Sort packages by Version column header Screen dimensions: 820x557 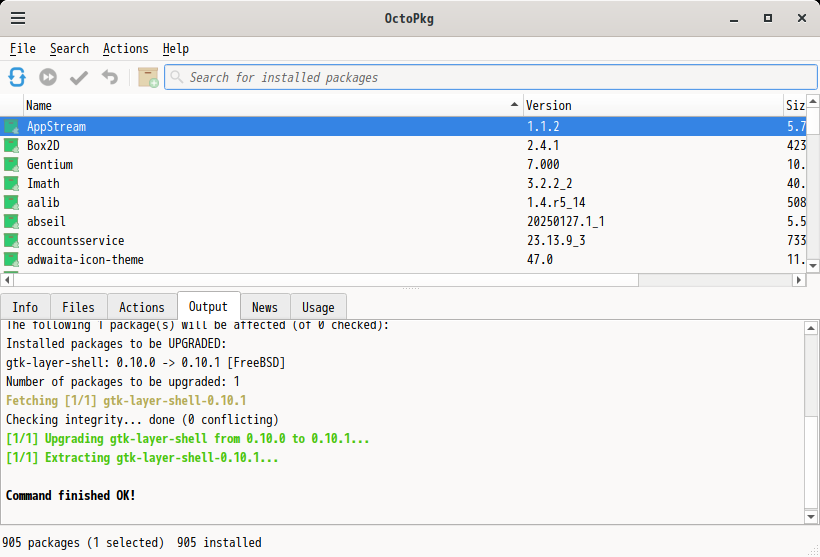click(x=652, y=105)
